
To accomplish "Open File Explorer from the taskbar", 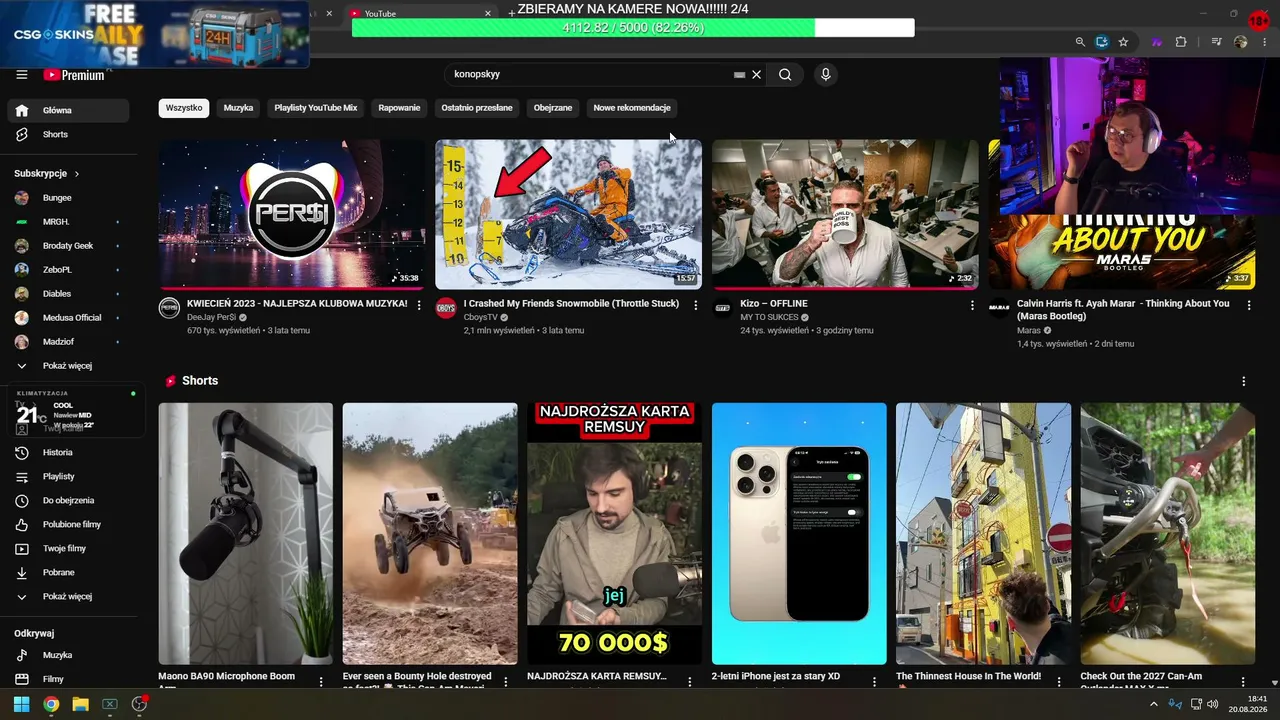I will pyautogui.click(x=80, y=704).
